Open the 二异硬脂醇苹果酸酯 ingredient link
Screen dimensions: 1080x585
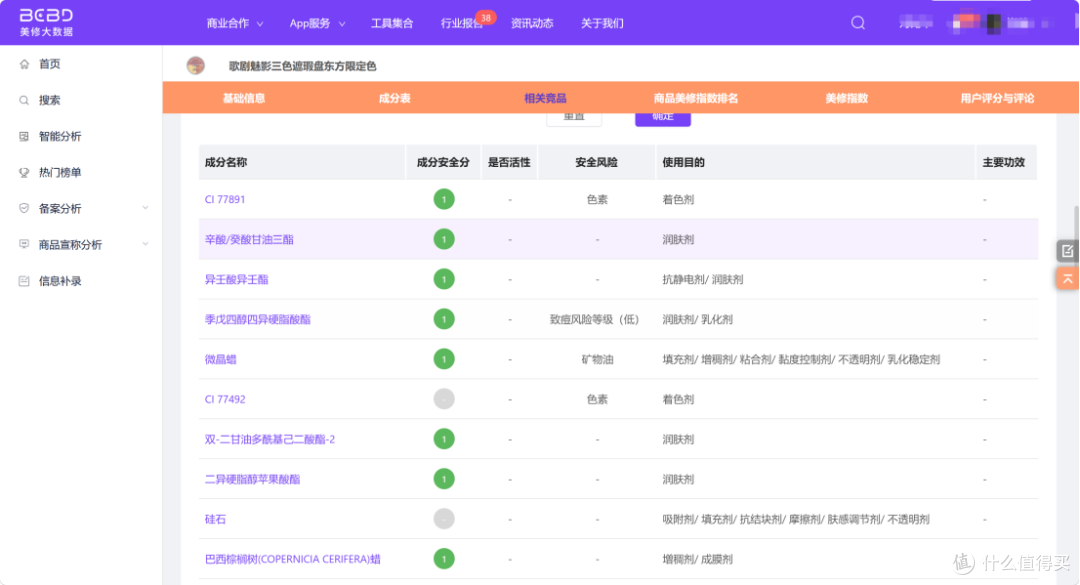pyautogui.click(x=252, y=479)
